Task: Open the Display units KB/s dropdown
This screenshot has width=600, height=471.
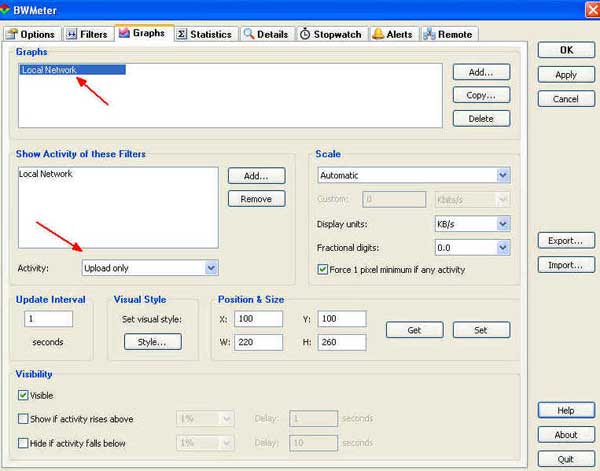Action: click(472, 224)
